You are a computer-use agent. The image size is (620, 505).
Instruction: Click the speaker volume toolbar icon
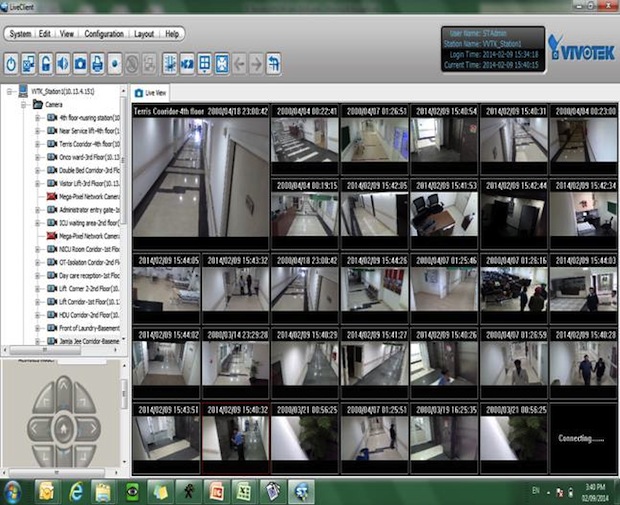[x=62, y=64]
